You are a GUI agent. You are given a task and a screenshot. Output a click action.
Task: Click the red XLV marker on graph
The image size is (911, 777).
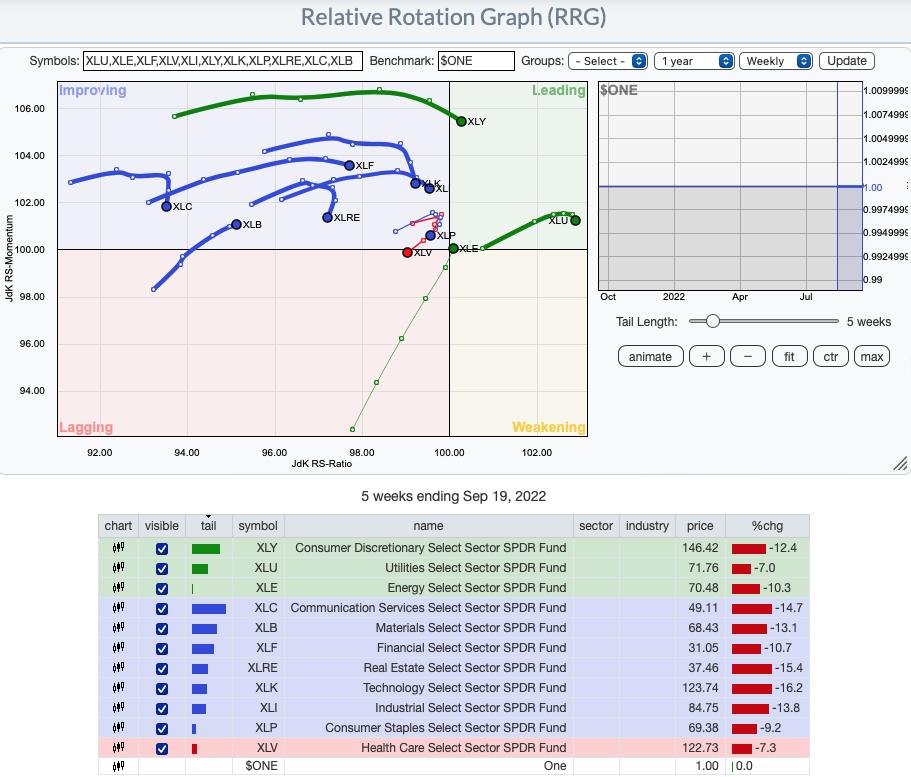407,252
